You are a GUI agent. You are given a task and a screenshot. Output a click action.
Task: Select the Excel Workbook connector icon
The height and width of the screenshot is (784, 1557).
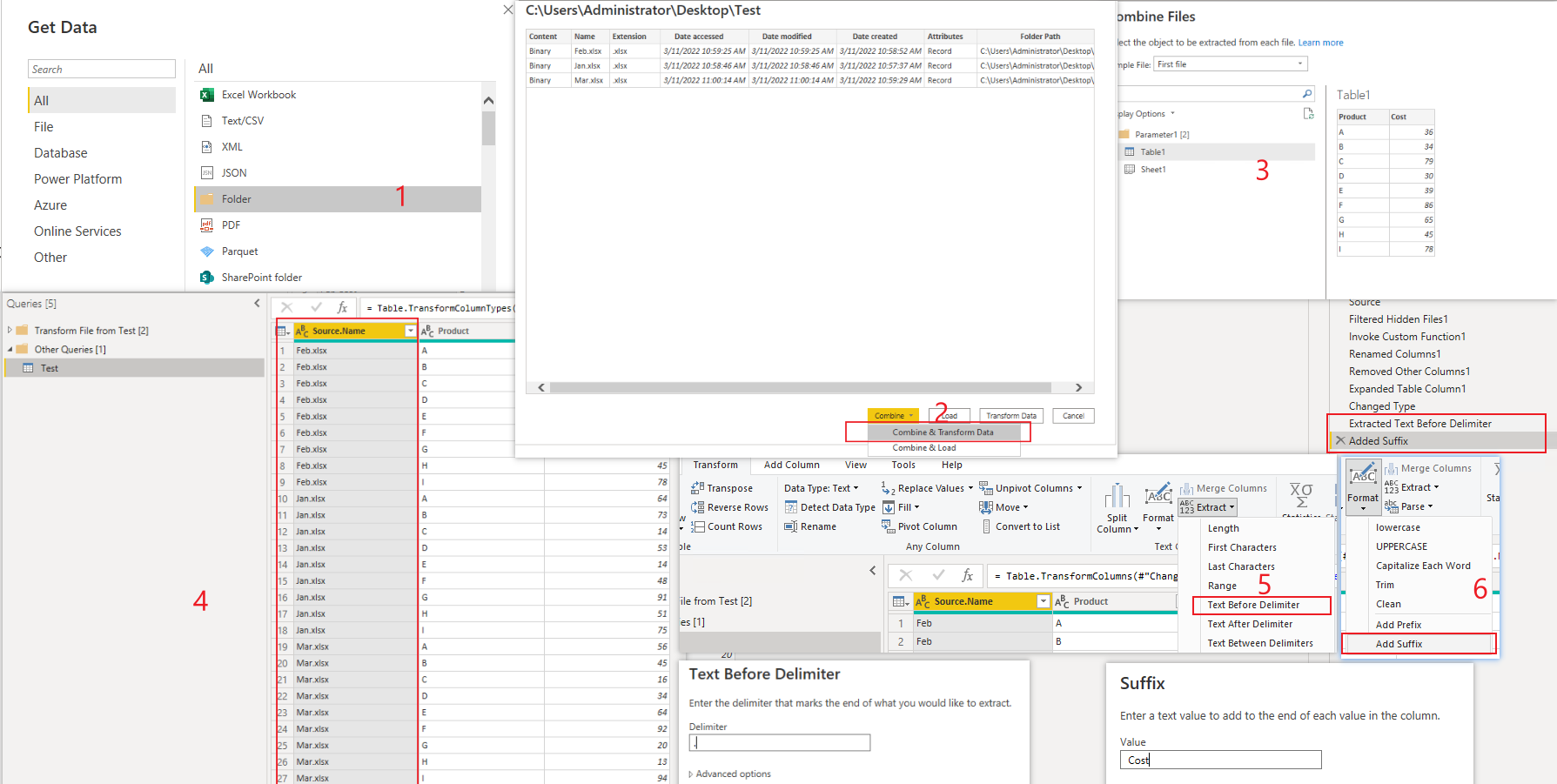pyautogui.click(x=207, y=95)
